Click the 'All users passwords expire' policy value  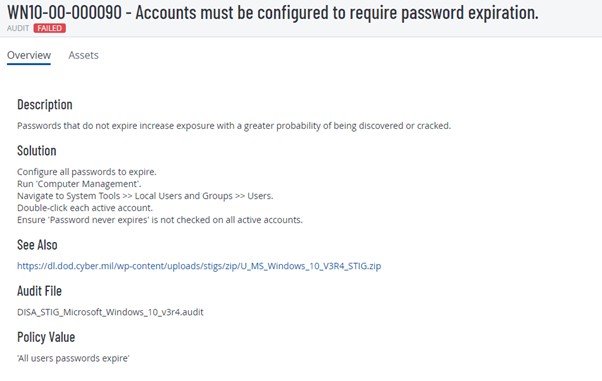73,358
